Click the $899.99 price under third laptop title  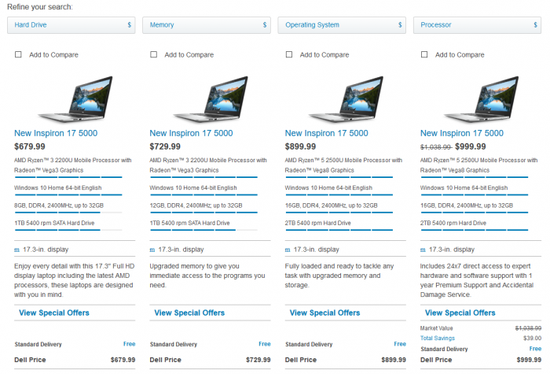pyautogui.click(x=301, y=147)
